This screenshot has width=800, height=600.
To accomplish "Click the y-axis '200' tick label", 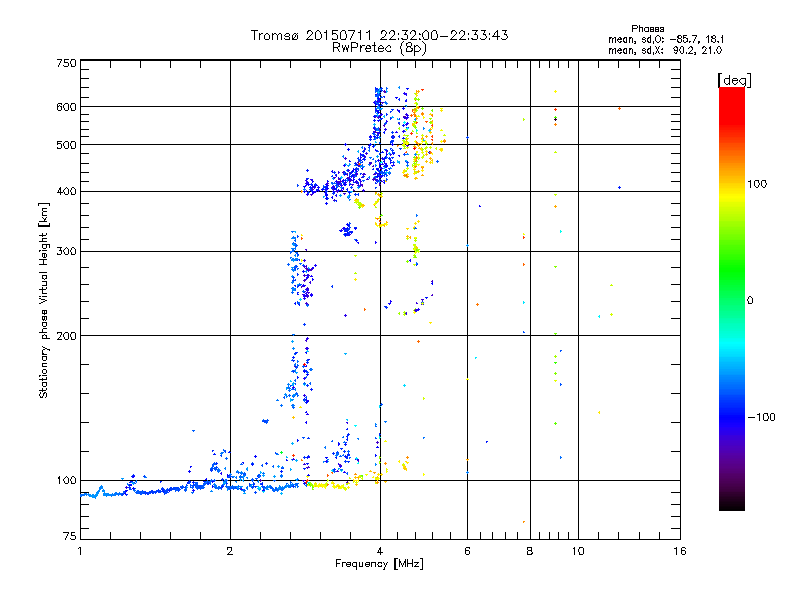I will 66,336.
